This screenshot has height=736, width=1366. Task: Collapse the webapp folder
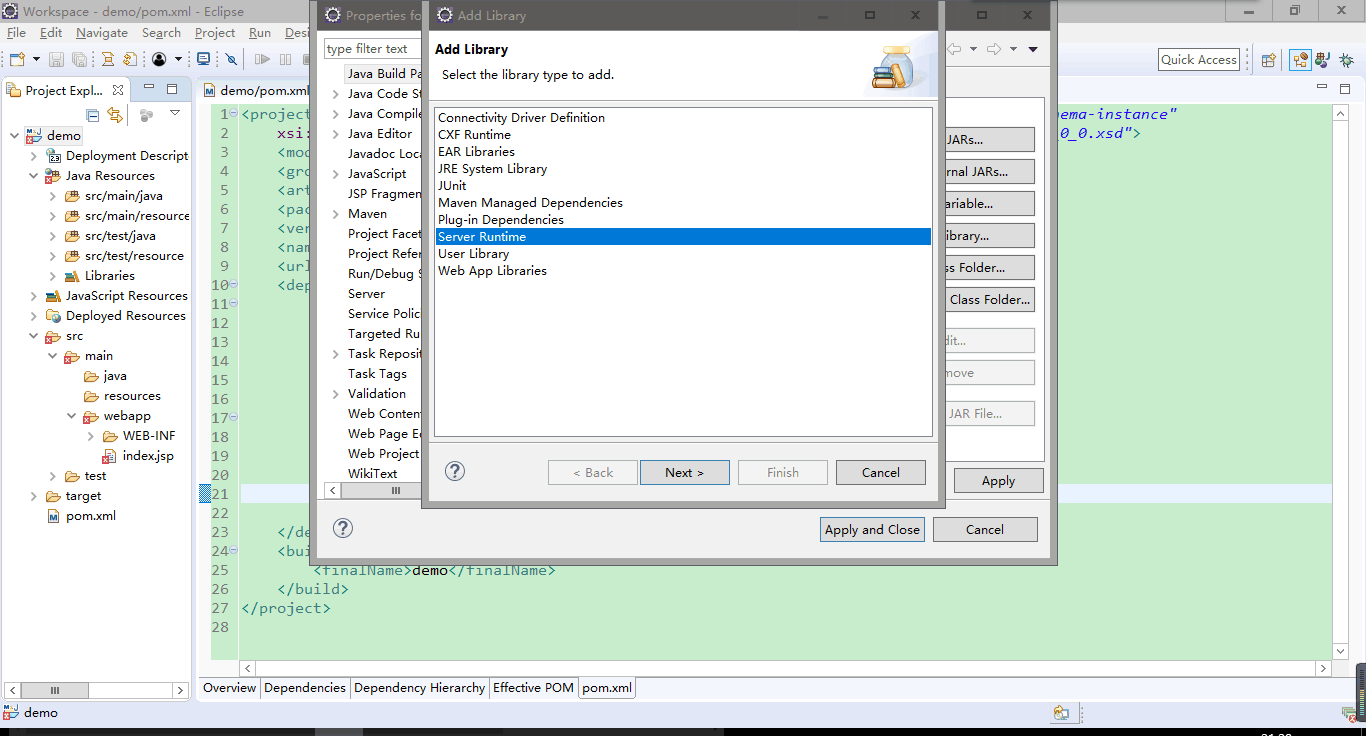pyautogui.click(x=72, y=415)
